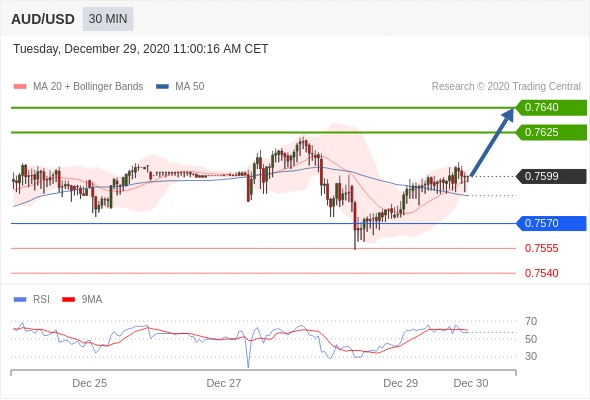
Task: Click the MA 50 blue legend swatch
Action: [x=162, y=87]
